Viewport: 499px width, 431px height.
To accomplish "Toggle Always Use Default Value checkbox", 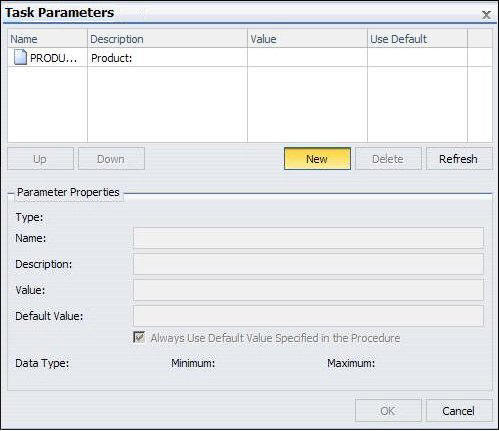I will (139, 337).
